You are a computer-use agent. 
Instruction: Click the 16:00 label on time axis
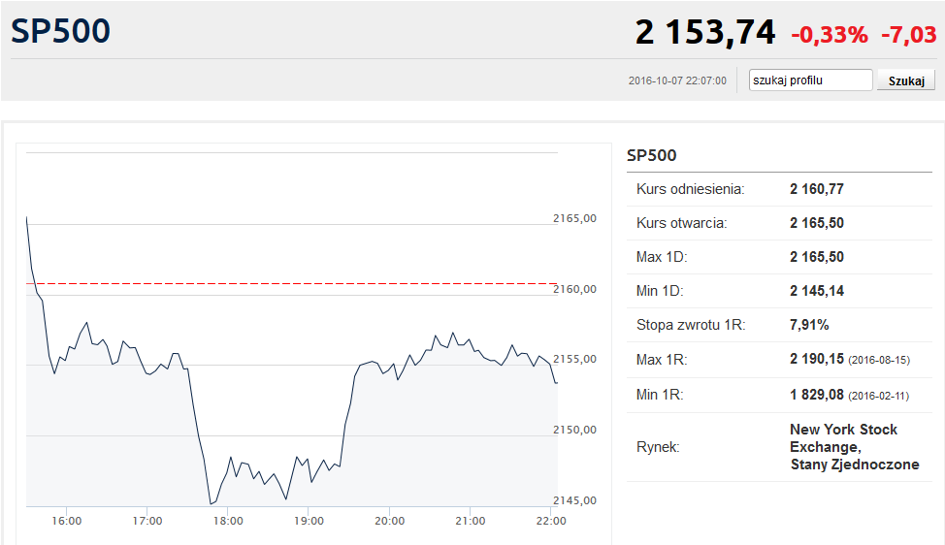pyautogui.click(x=66, y=521)
